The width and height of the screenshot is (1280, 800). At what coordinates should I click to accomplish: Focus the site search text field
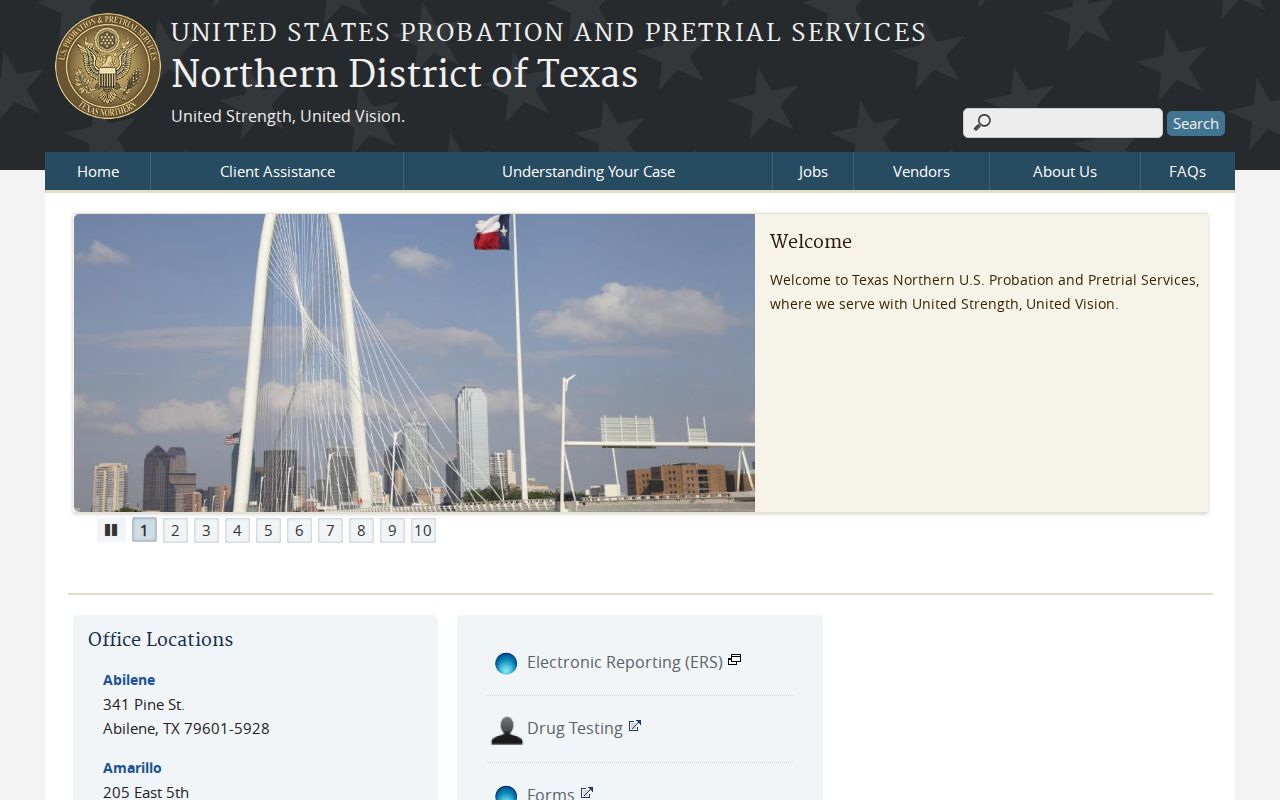click(x=1063, y=123)
